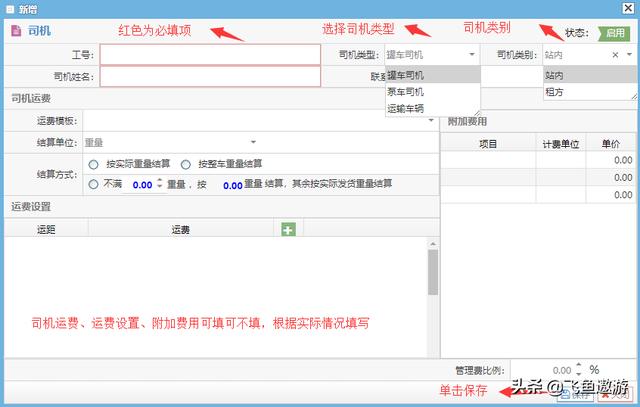Select 租方 in the 司机类别 list
This screenshot has width=640, height=407.
pyautogui.click(x=554, y=91)
